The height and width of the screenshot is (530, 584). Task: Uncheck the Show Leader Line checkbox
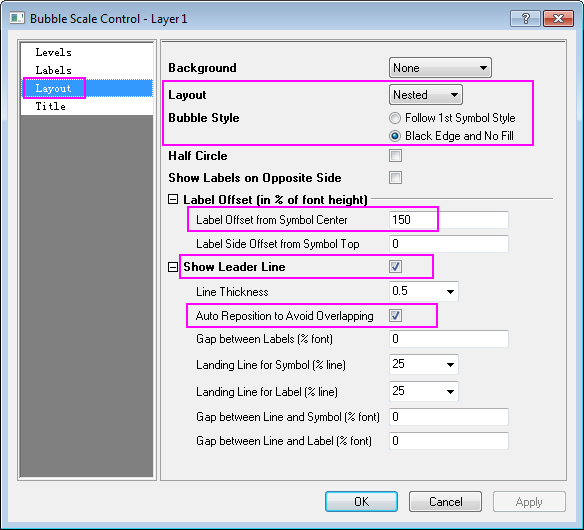pos(395,267)
